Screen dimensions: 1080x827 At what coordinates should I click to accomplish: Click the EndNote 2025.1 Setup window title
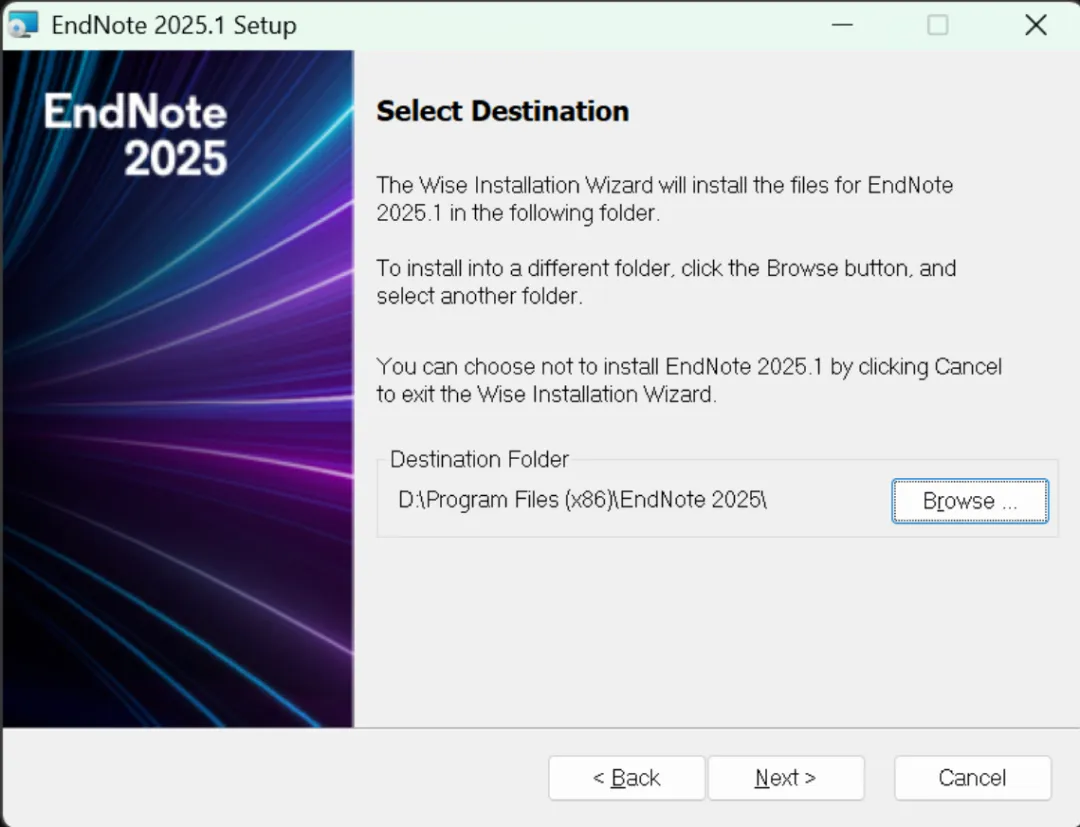(174, 25)
